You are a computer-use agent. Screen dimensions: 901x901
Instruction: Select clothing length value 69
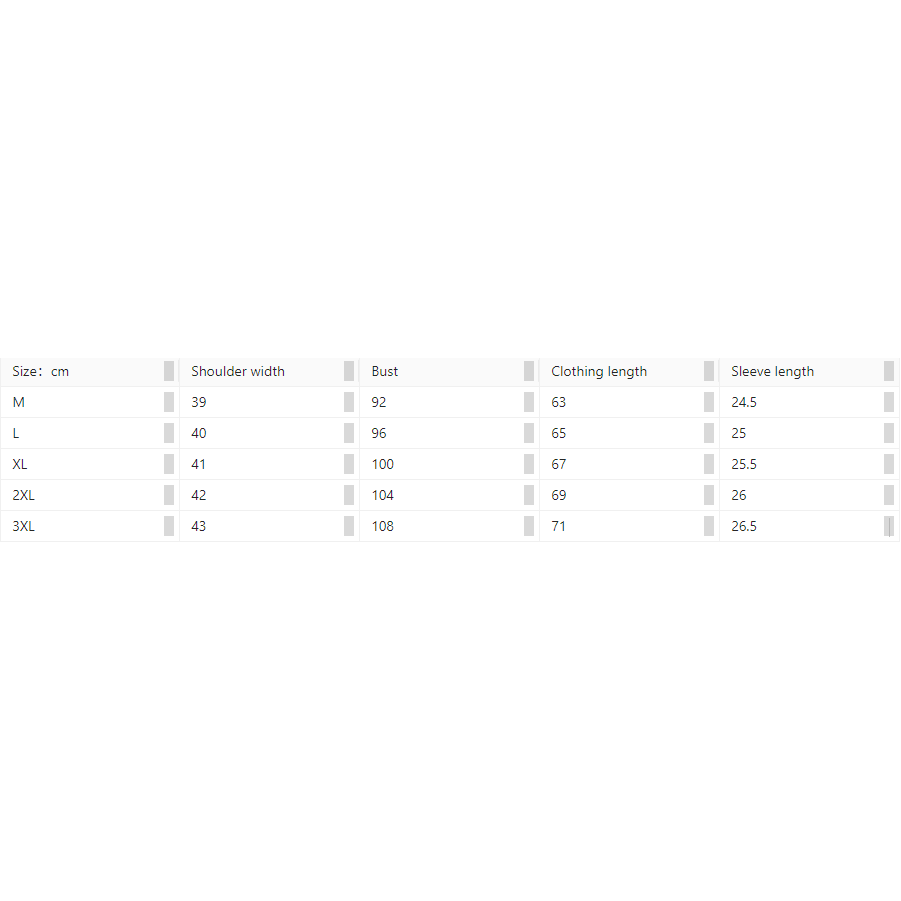(x=558, y=495)
